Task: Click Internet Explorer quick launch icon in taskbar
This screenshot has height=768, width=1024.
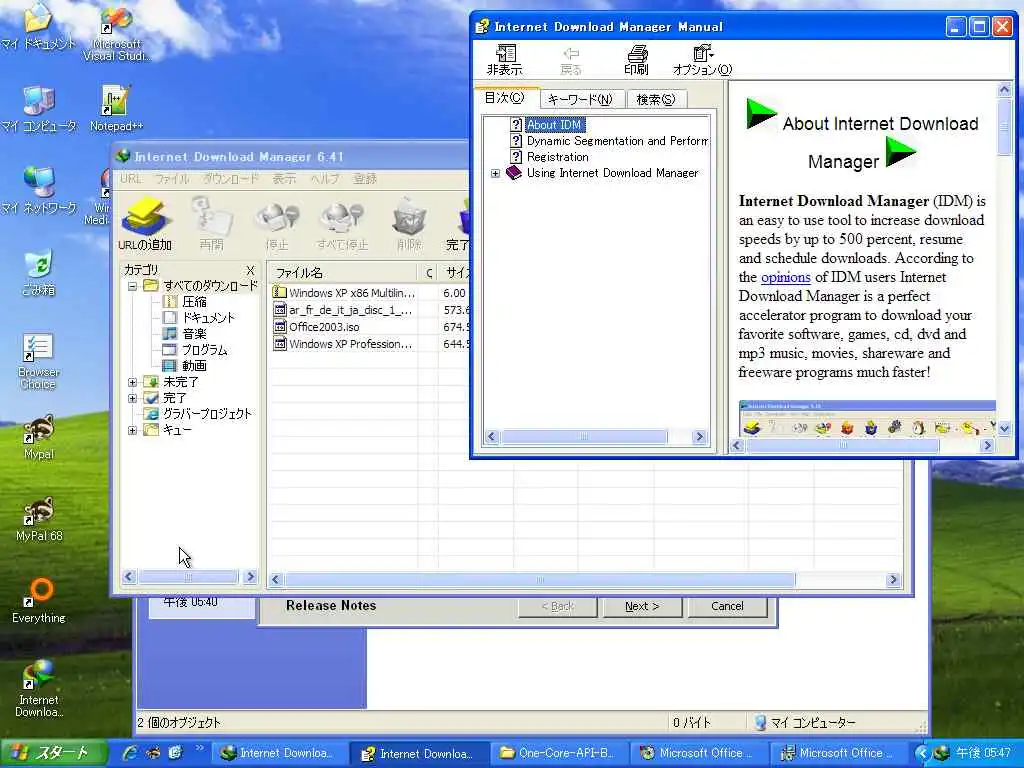Action: click(130, 752)
